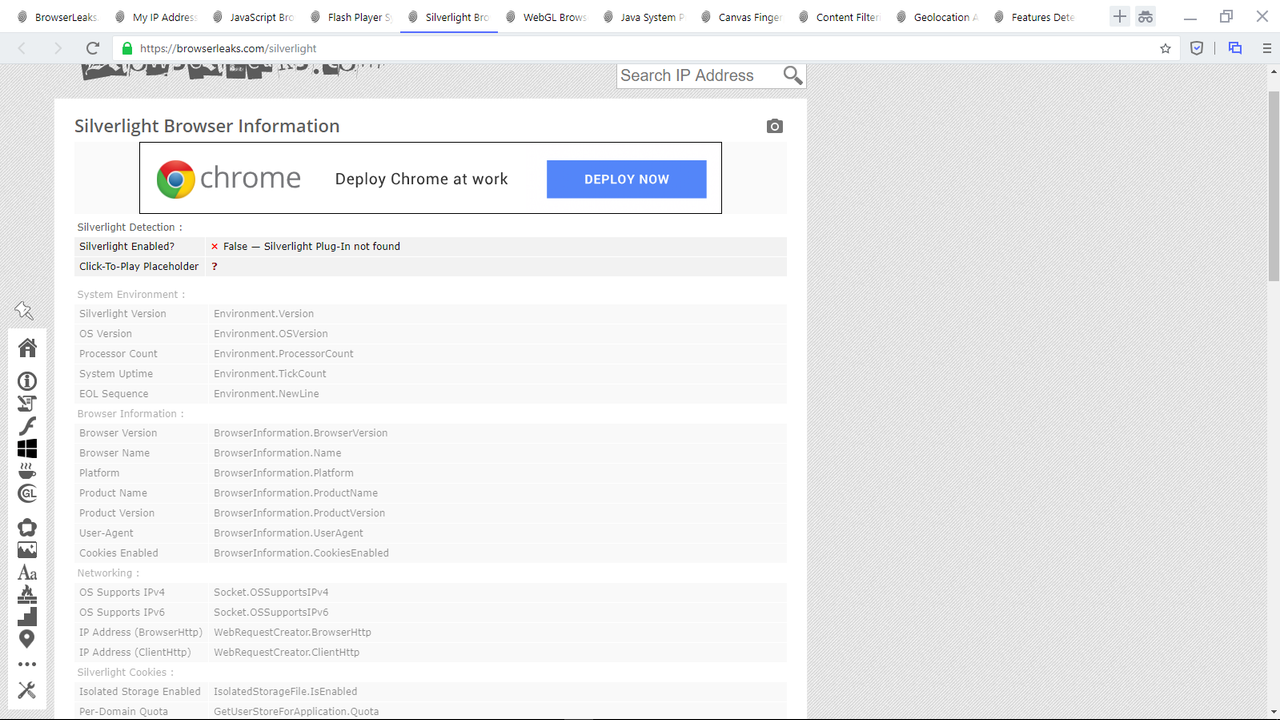Go forward to the next page
Screen dimensions: 1280x720
tap(57, 48)
